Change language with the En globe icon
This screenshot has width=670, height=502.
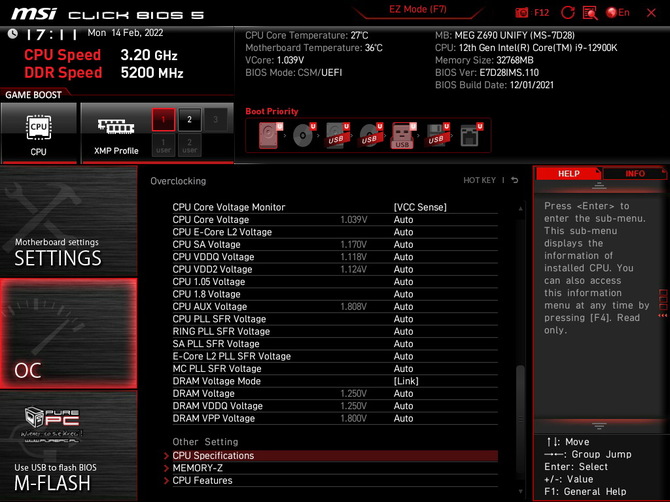pyautogui.click(x=618, y=12)
